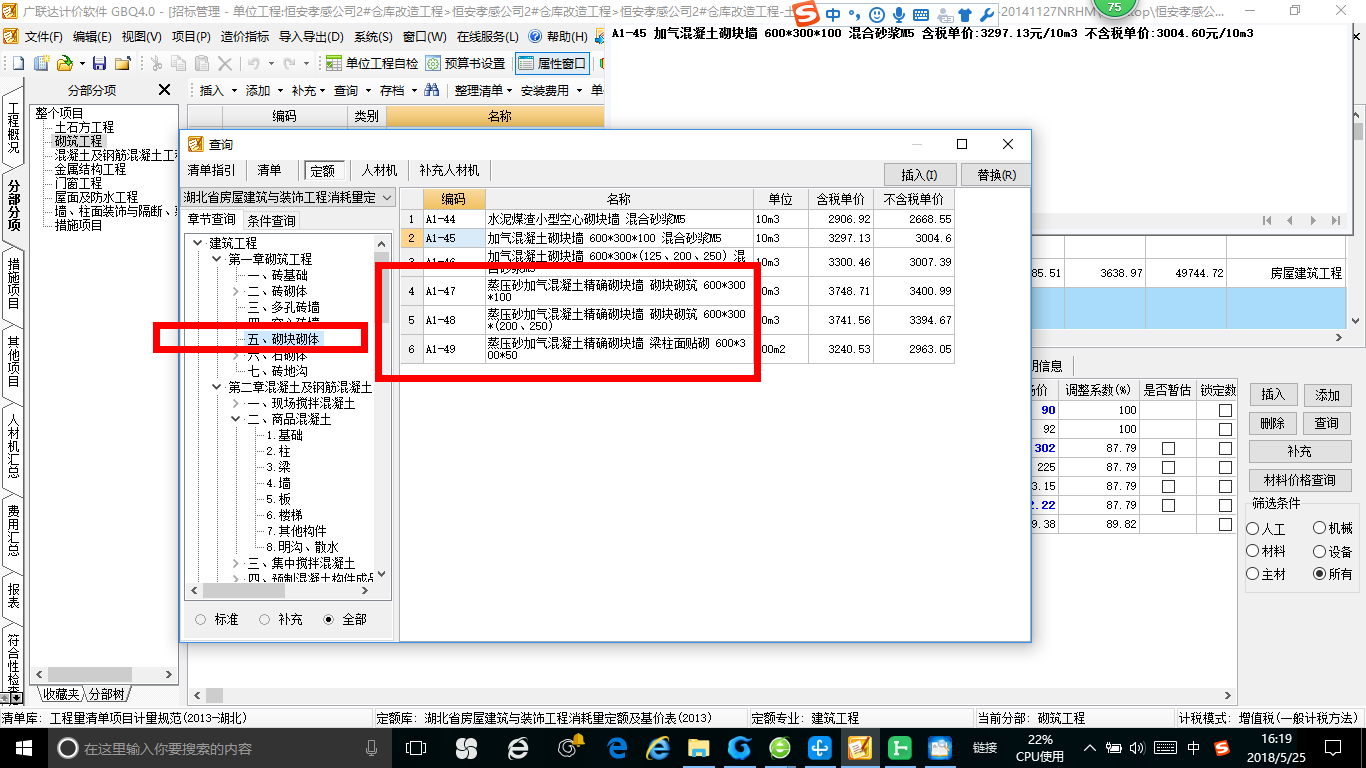Open the 文件(F) menu
The image size is (1366, 768).
point(44,37)
